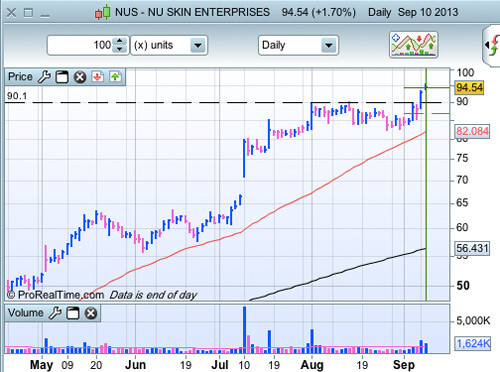Click the partially visible arrows icon at the right edge
This screenshot has height=372, width=500.
coord(492,45)
